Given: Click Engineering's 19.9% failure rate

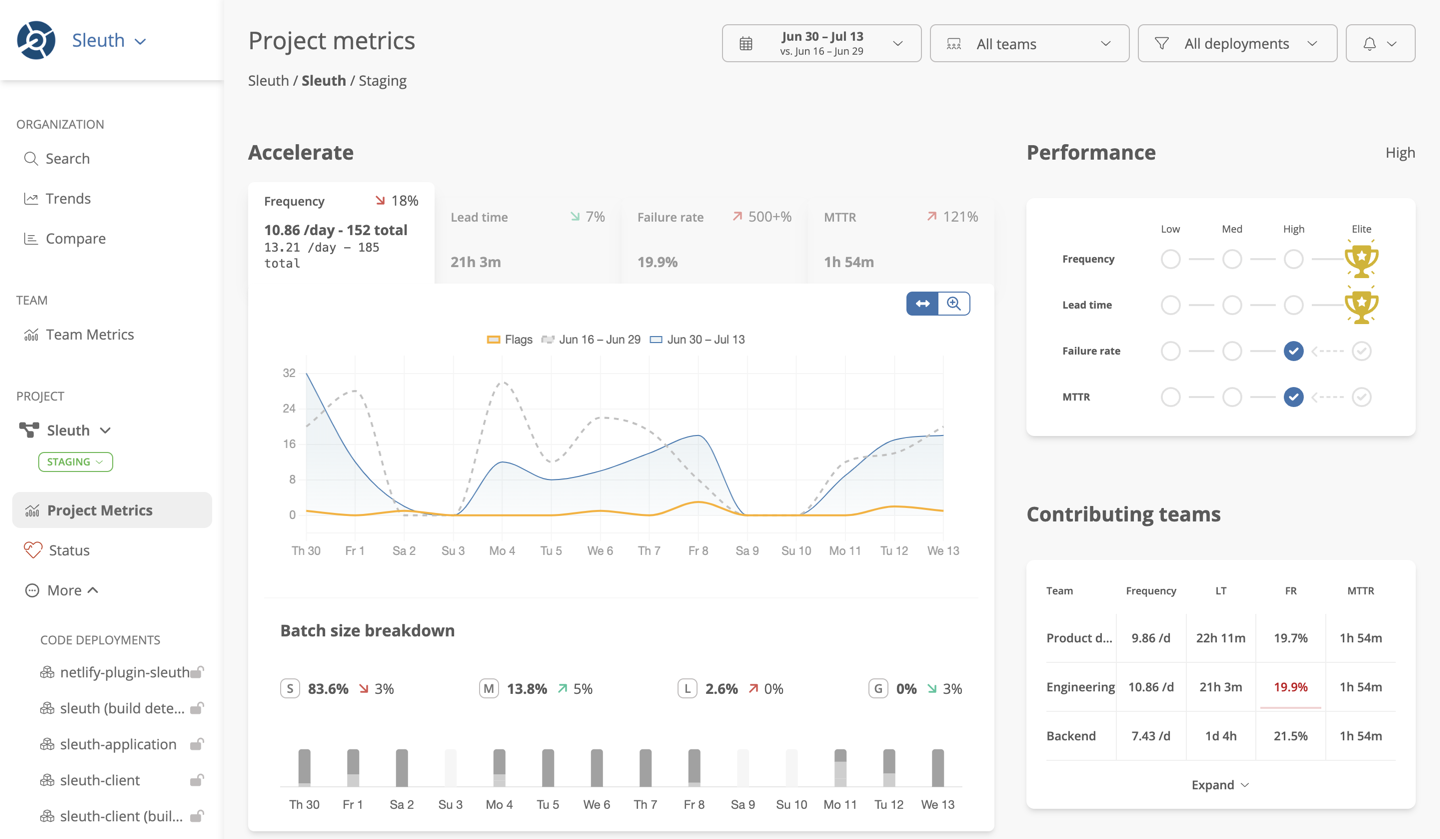Looking at the screenshot, I should coord(1291,687).
